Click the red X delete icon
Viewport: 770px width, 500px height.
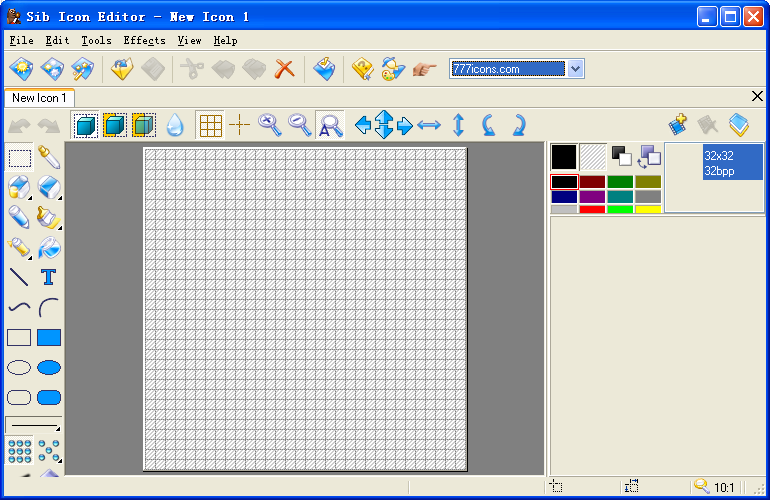[284, 69]
